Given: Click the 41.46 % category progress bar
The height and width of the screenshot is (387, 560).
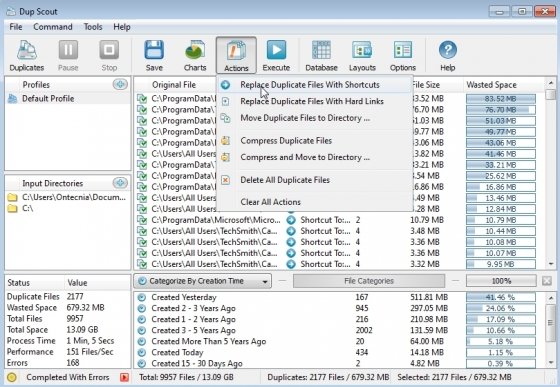Looking at the screenshot, I should [x=501, y=297].
